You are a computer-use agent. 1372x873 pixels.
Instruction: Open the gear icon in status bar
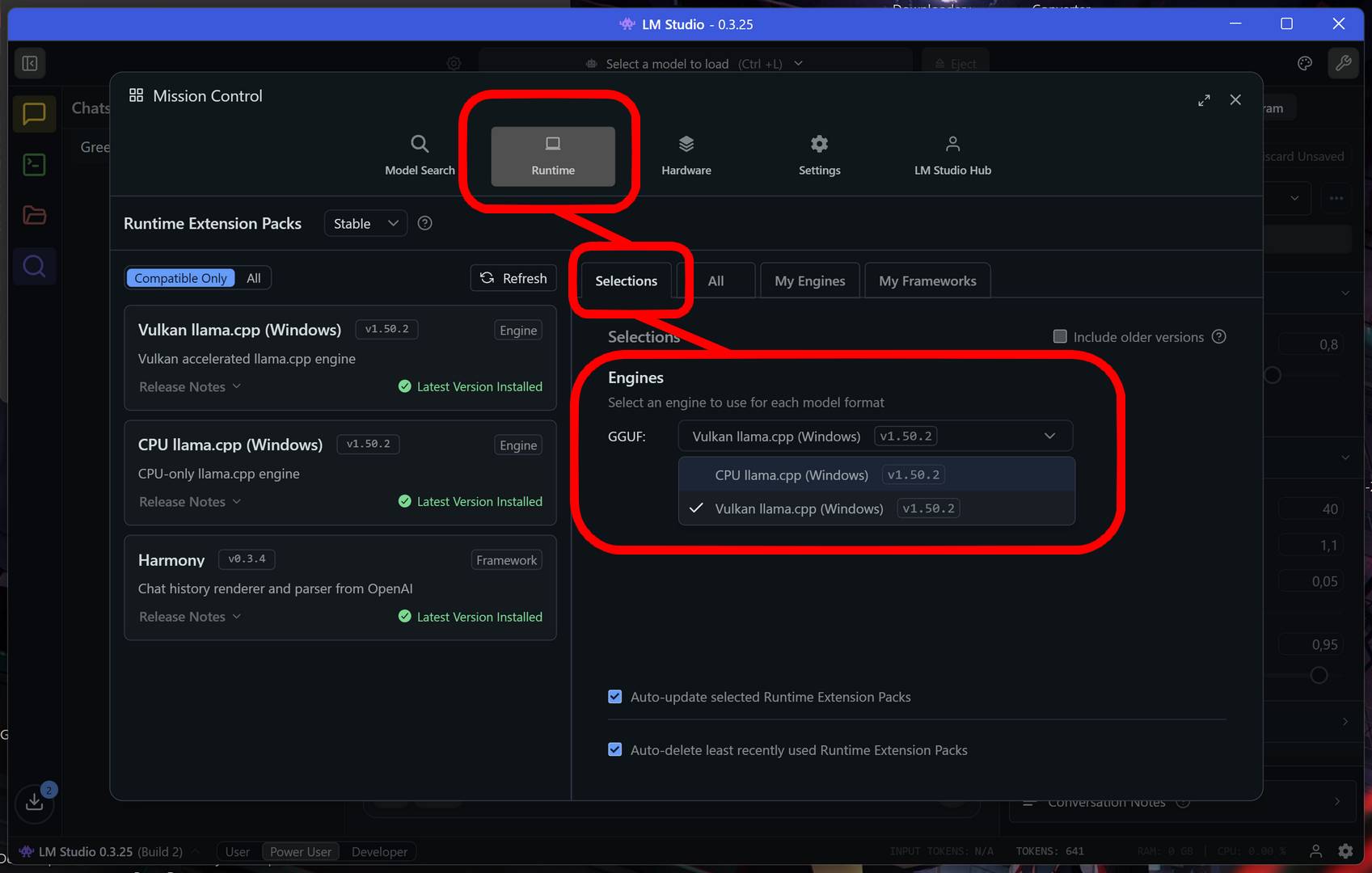click(1345, 850)
